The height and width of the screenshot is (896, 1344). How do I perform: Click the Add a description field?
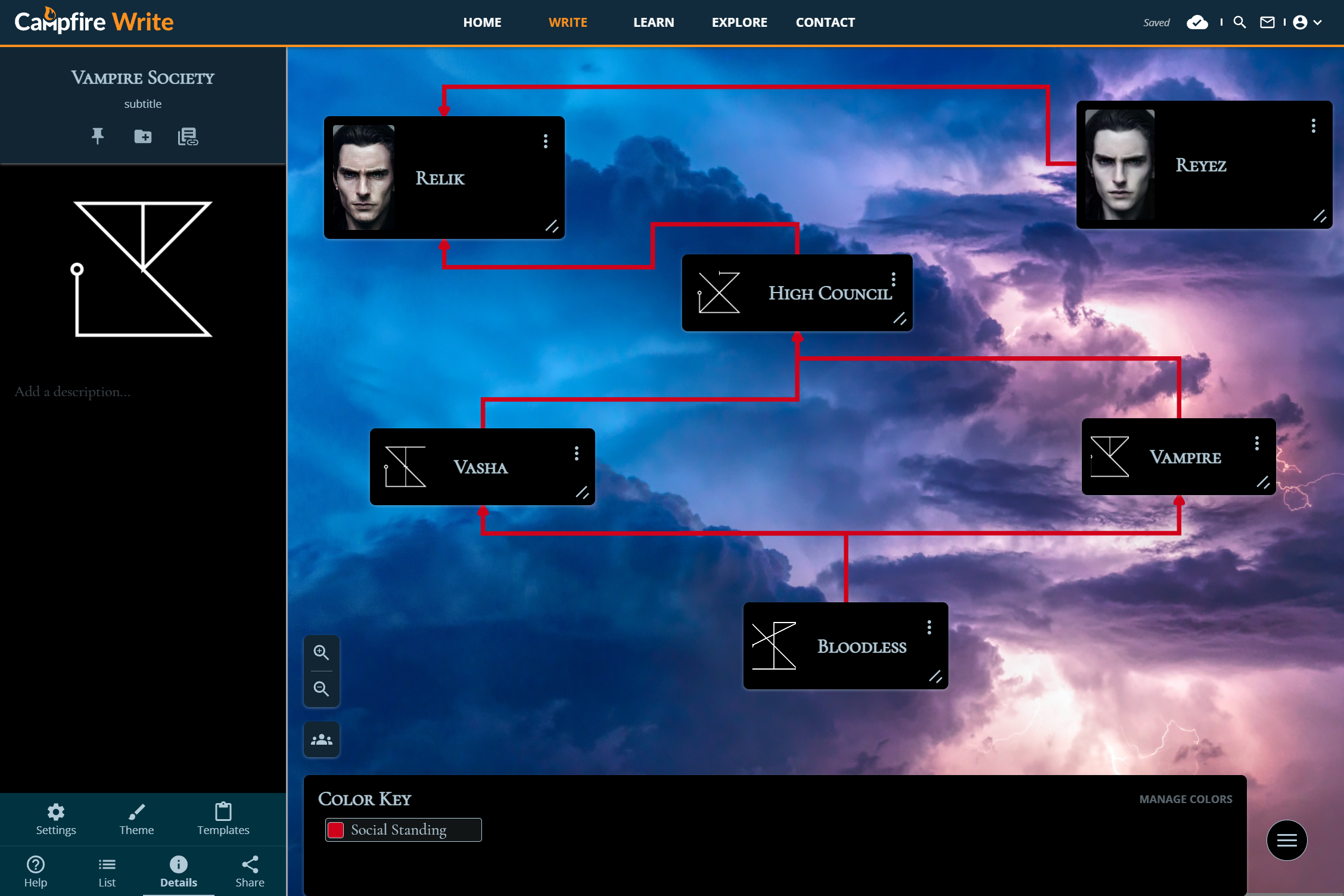pos(73,392)
